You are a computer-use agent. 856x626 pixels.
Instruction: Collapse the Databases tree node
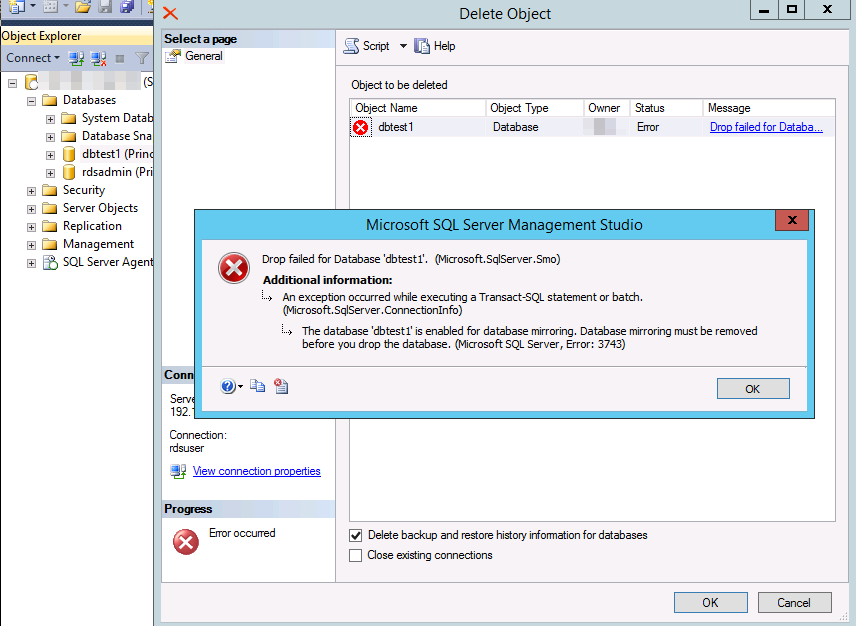[x=32, y=101]
